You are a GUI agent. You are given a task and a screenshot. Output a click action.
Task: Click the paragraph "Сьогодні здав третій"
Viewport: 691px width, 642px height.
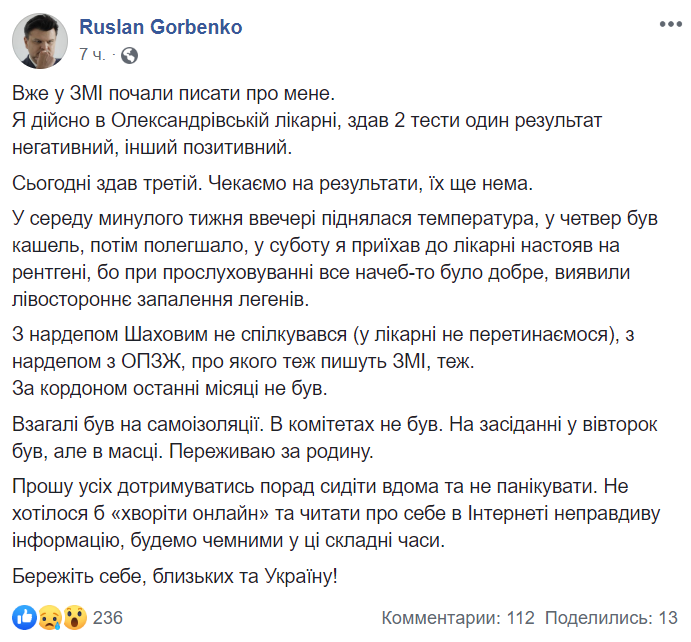tap(272, 183)
